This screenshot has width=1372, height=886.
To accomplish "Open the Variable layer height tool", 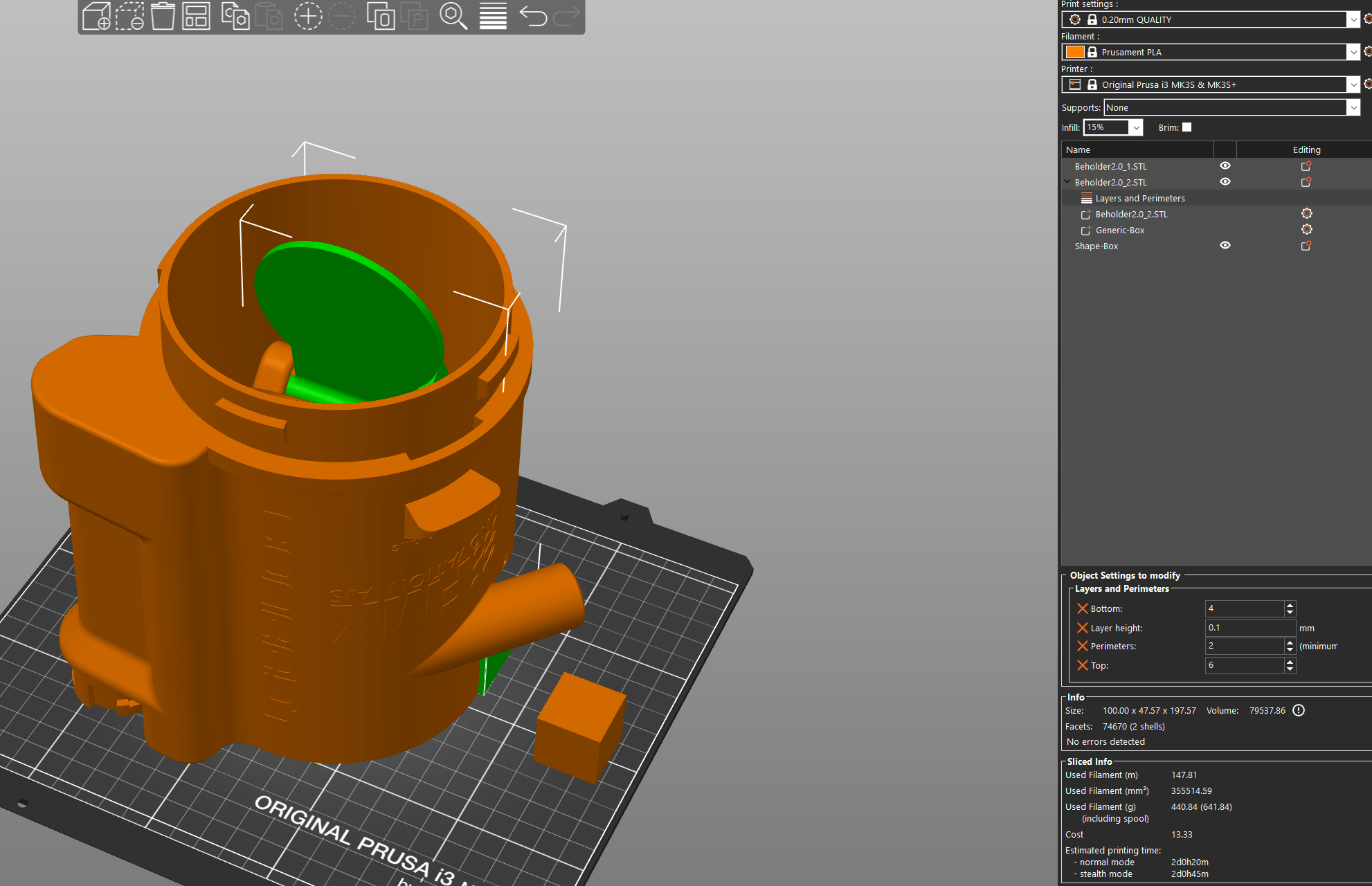I will 493,15.
